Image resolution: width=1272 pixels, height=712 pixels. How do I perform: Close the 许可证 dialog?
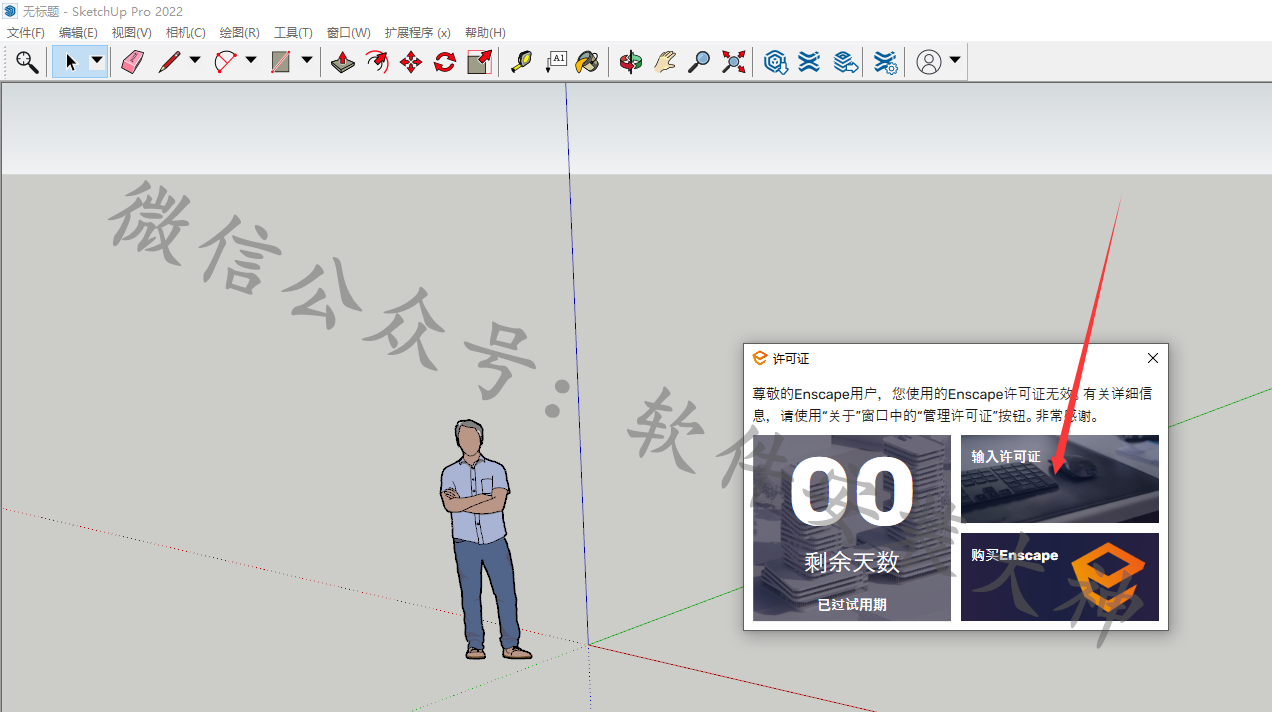(1153, 358)
